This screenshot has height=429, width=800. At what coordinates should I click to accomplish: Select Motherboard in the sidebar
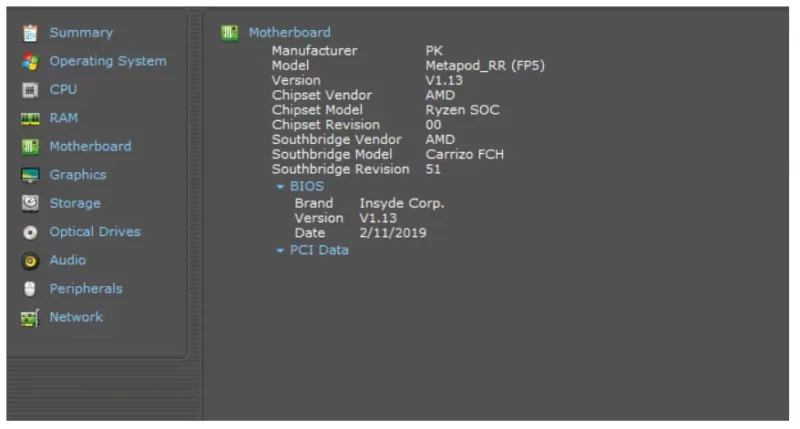tap(90, 146)
